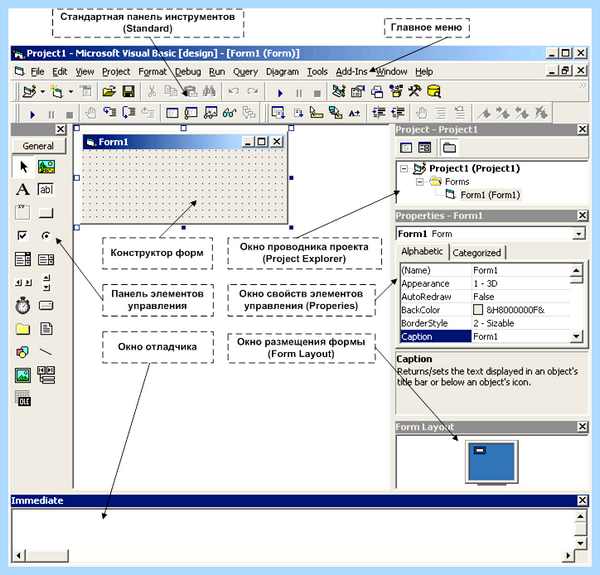The width and height of the screenshot is (600, 575).
Task: Select the CommandButton control tool
Action: pos(46,213)
